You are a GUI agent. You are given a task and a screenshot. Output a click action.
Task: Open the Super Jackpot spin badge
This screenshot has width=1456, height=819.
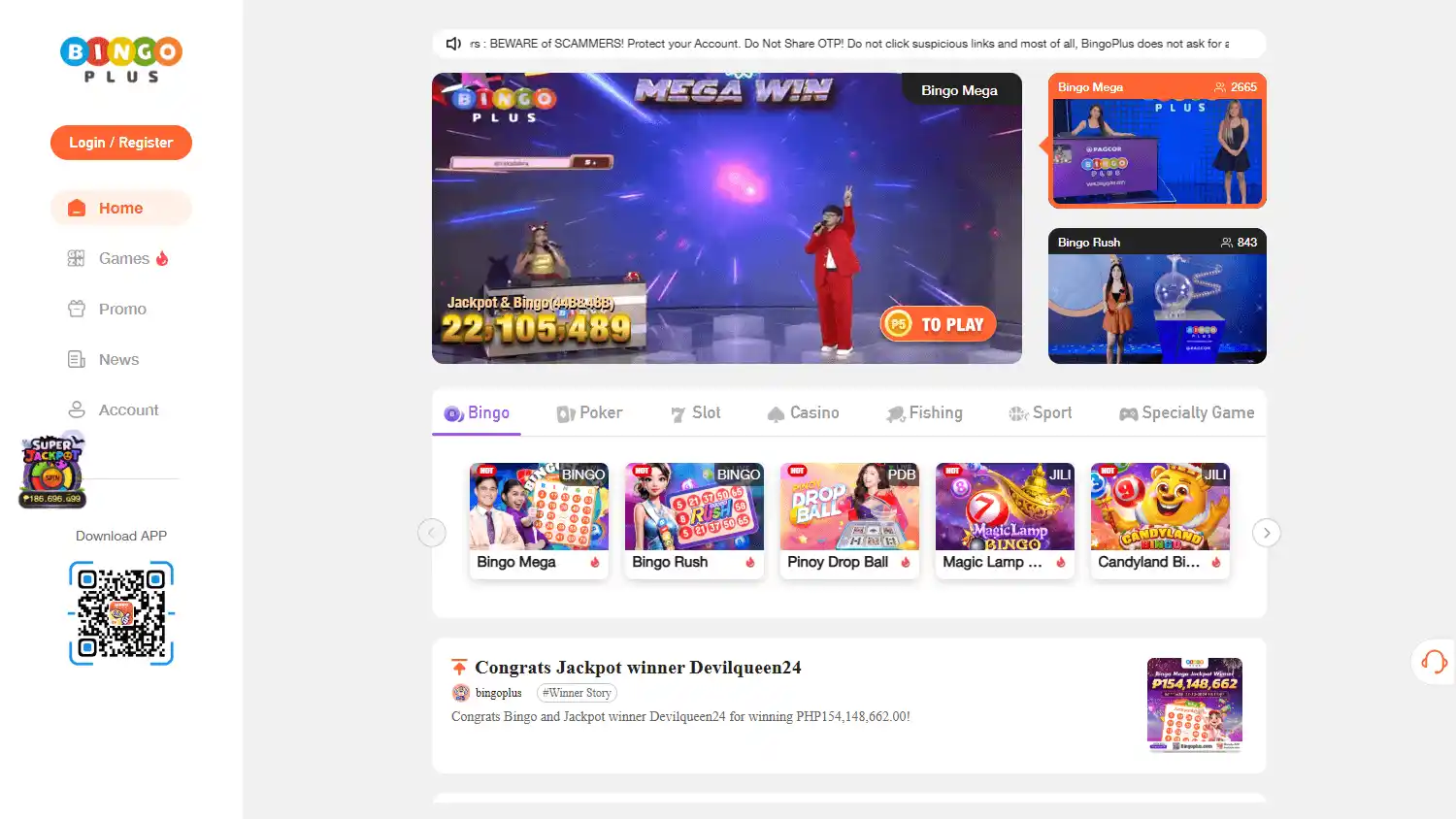(53, 471)
